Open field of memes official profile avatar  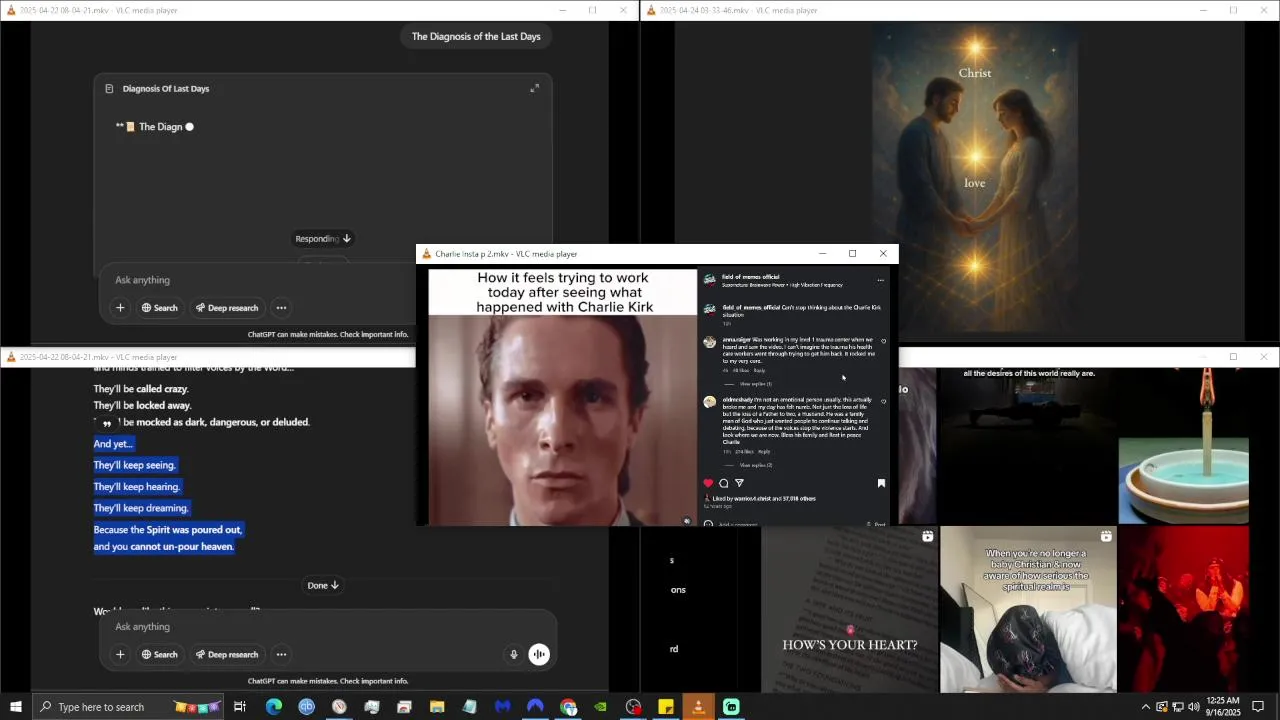[709, 280]
